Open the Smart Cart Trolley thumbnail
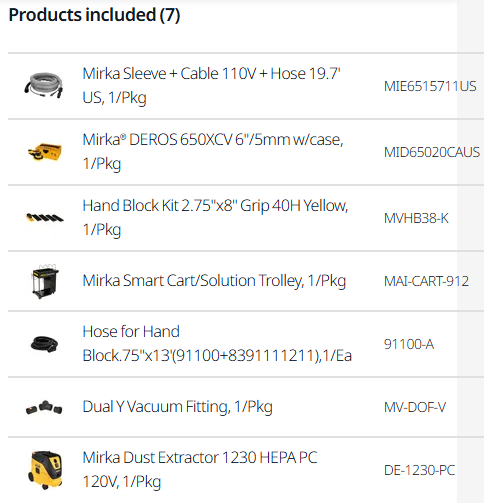The height and width of the screenshot is (503, 484). [45, 281]
